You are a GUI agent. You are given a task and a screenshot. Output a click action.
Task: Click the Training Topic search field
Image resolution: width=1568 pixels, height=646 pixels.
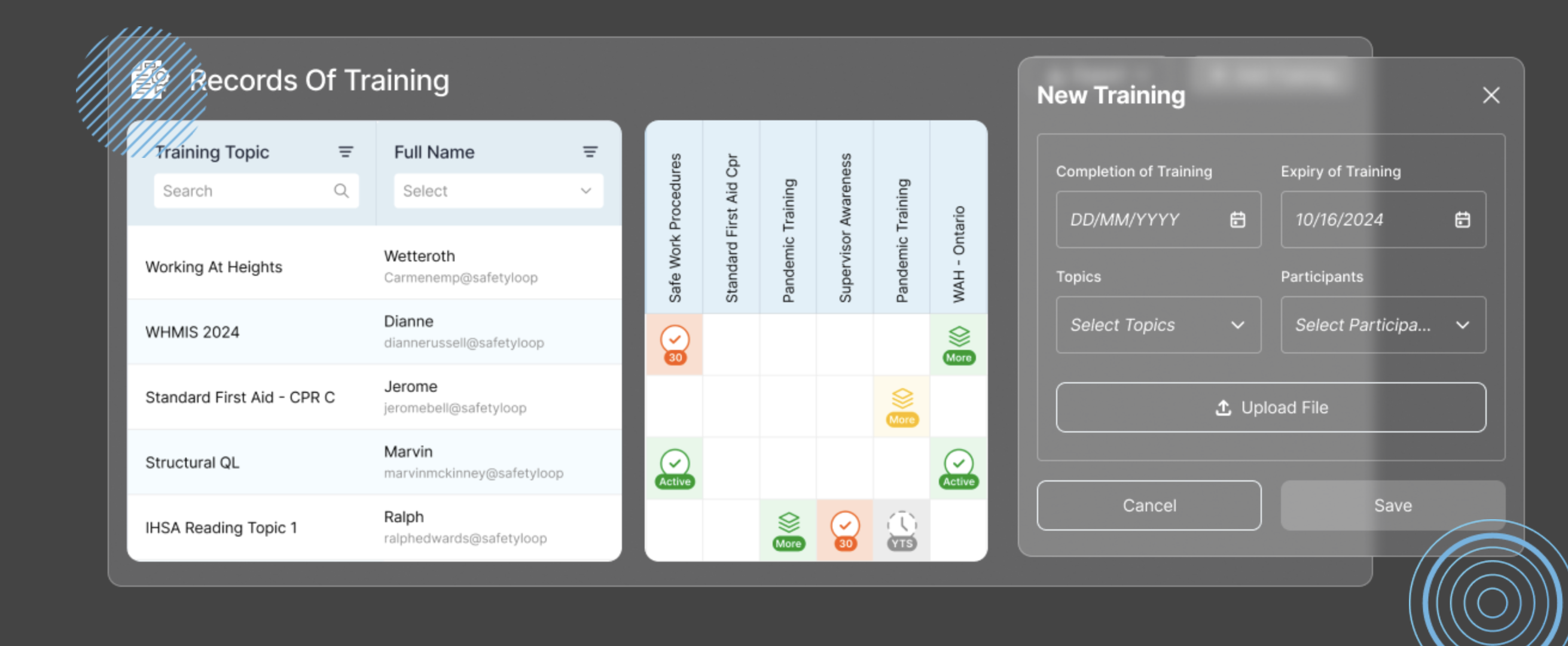click(x=243, y=191)
